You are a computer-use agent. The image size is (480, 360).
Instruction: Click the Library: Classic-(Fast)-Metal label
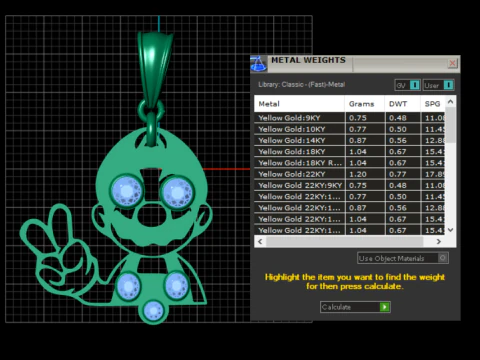click(x=301, y=85)
